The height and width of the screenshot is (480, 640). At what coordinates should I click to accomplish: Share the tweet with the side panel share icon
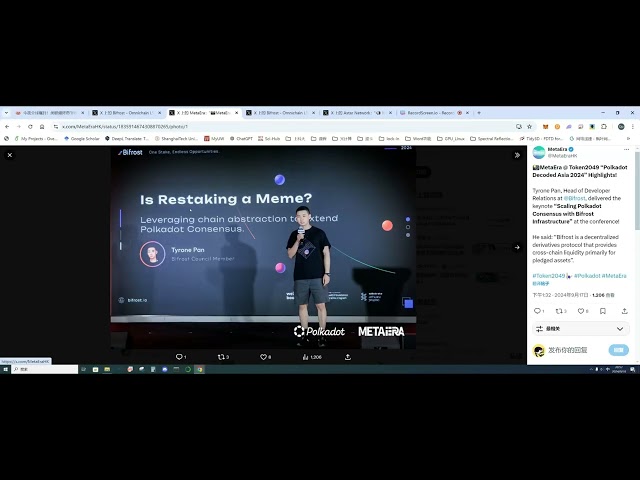(x=624, y=311)
